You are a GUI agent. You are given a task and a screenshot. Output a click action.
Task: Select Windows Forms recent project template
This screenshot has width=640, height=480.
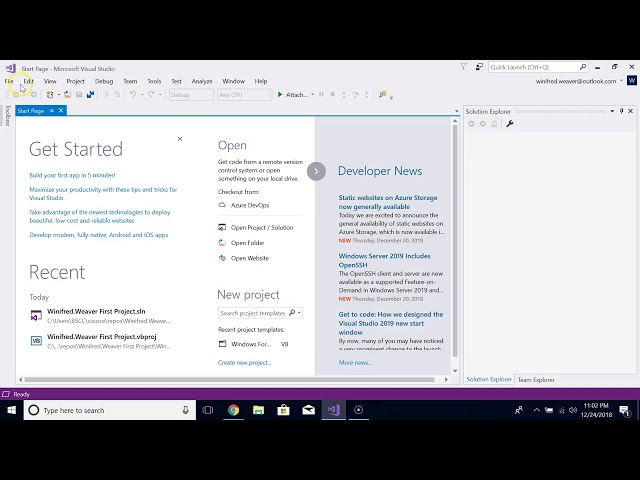253,344
